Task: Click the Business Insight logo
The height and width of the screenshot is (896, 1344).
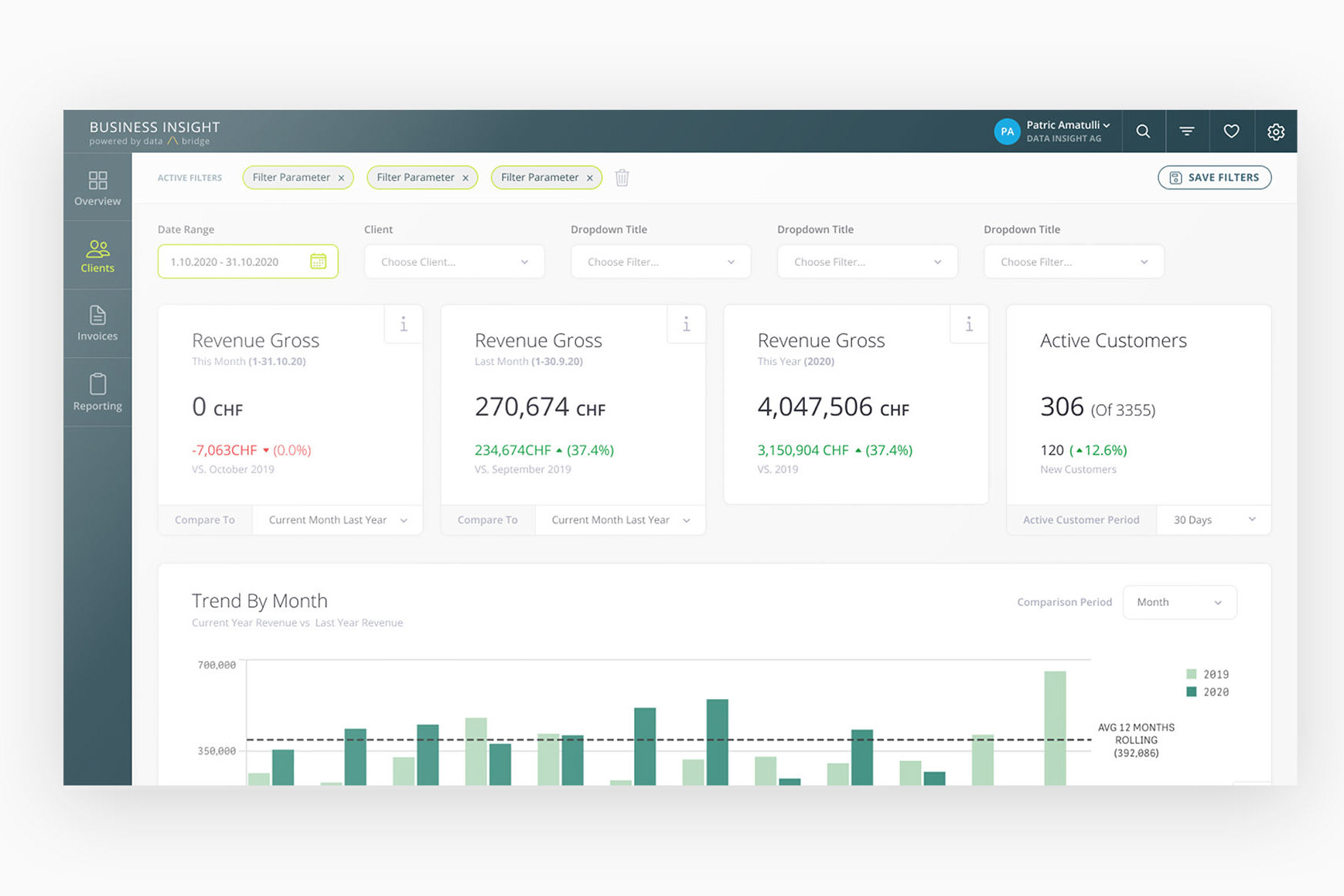Action: pos(155,132)
